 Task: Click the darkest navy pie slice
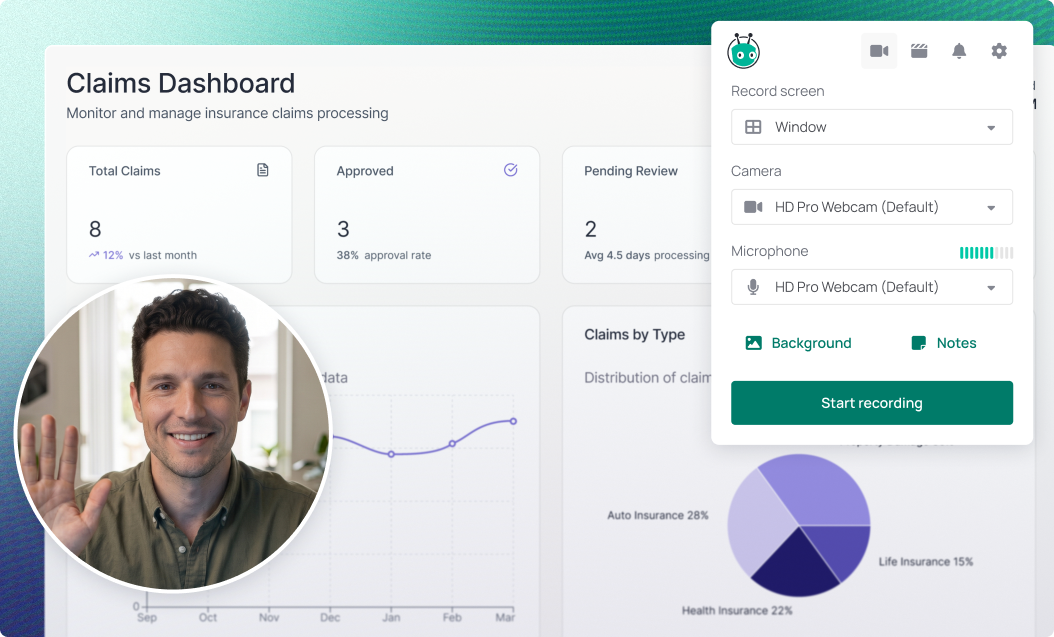coord(795,567)
